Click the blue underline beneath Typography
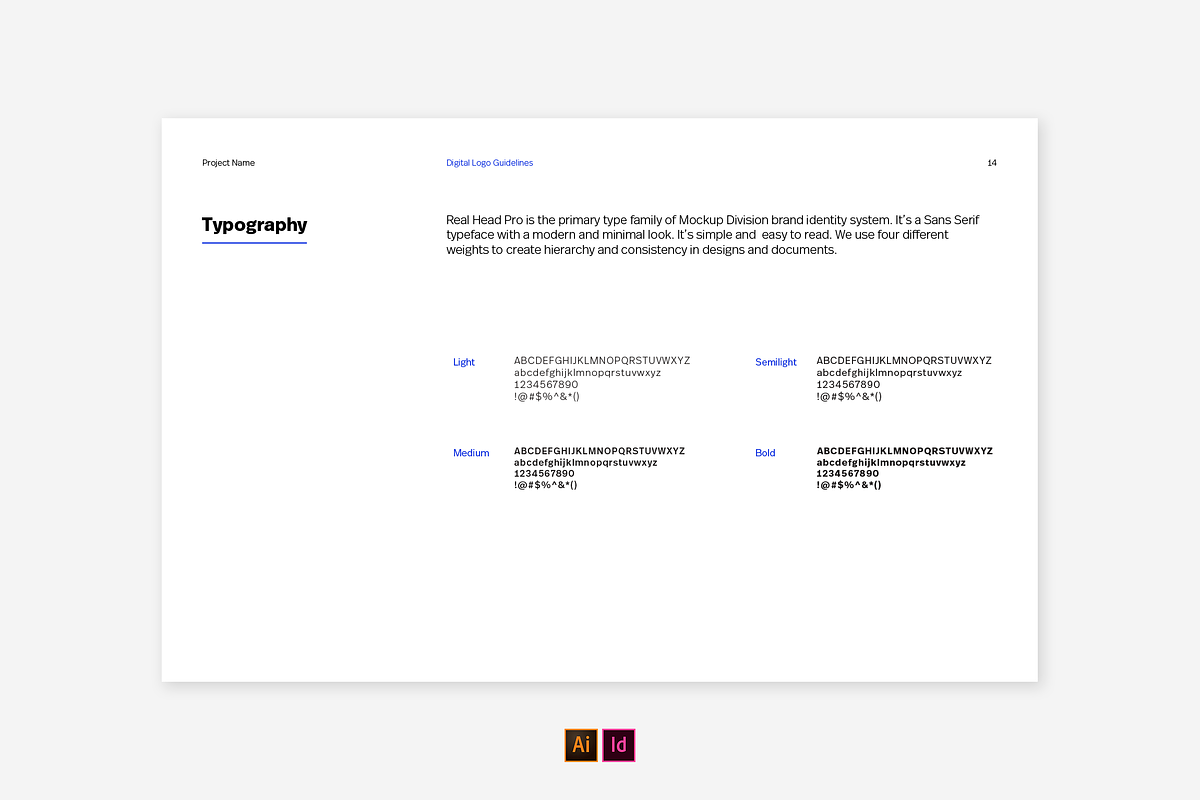1200x800 pixels. [x=254, y=243]
